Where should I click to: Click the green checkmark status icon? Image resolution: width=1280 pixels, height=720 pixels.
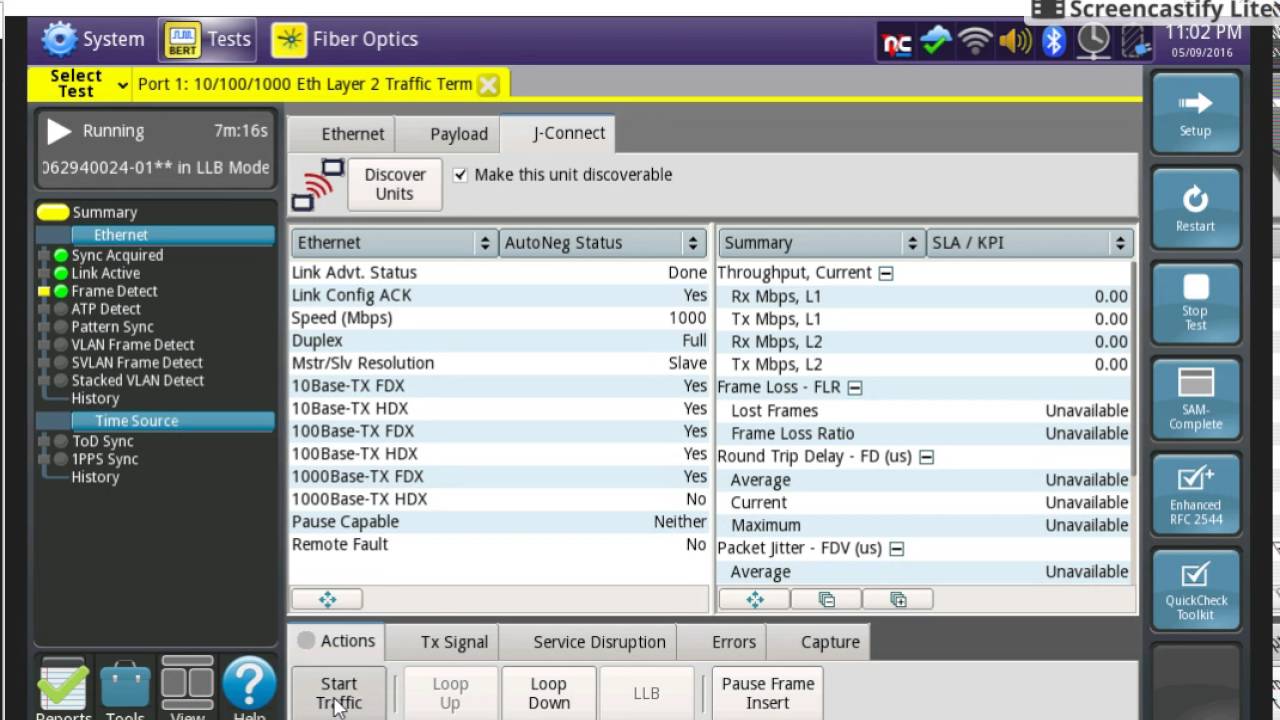coord(936,41)
